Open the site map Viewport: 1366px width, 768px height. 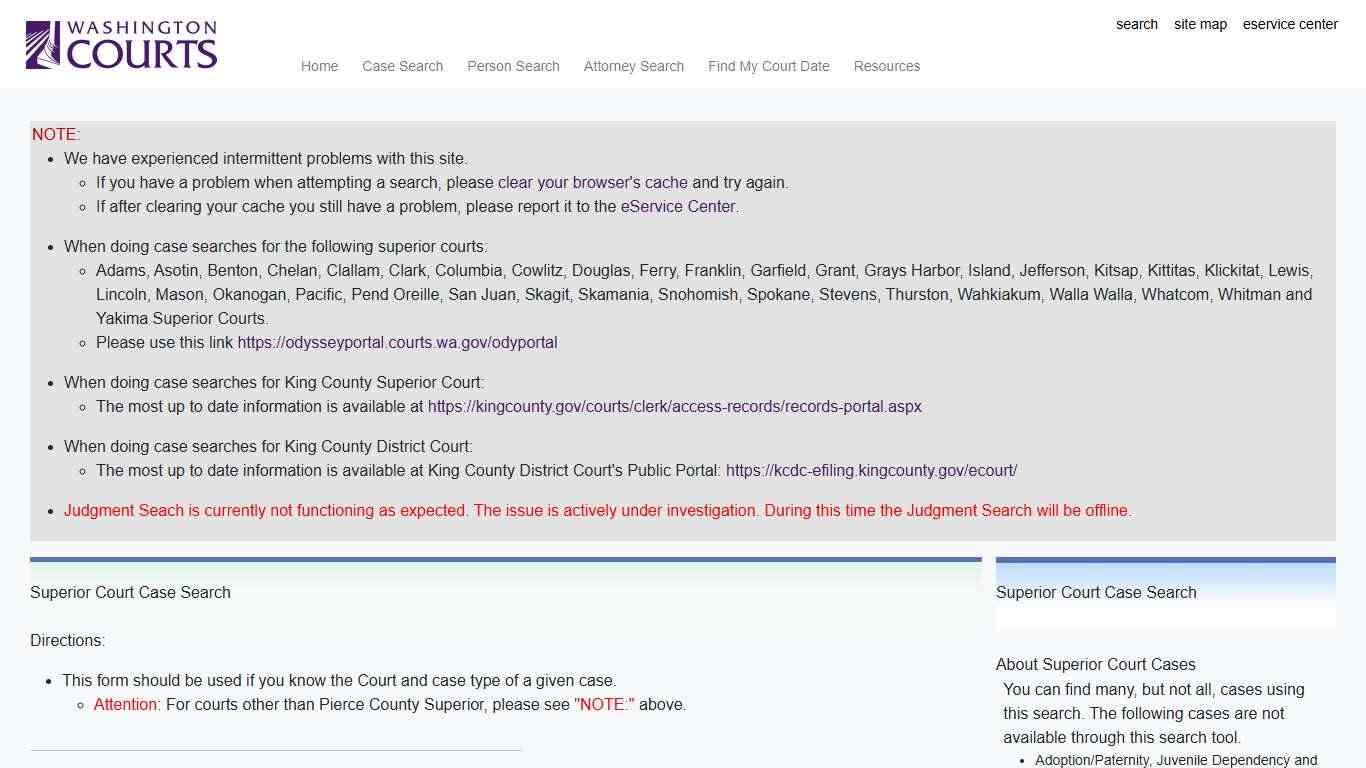pyautogui.click(x=1200, y=24)
